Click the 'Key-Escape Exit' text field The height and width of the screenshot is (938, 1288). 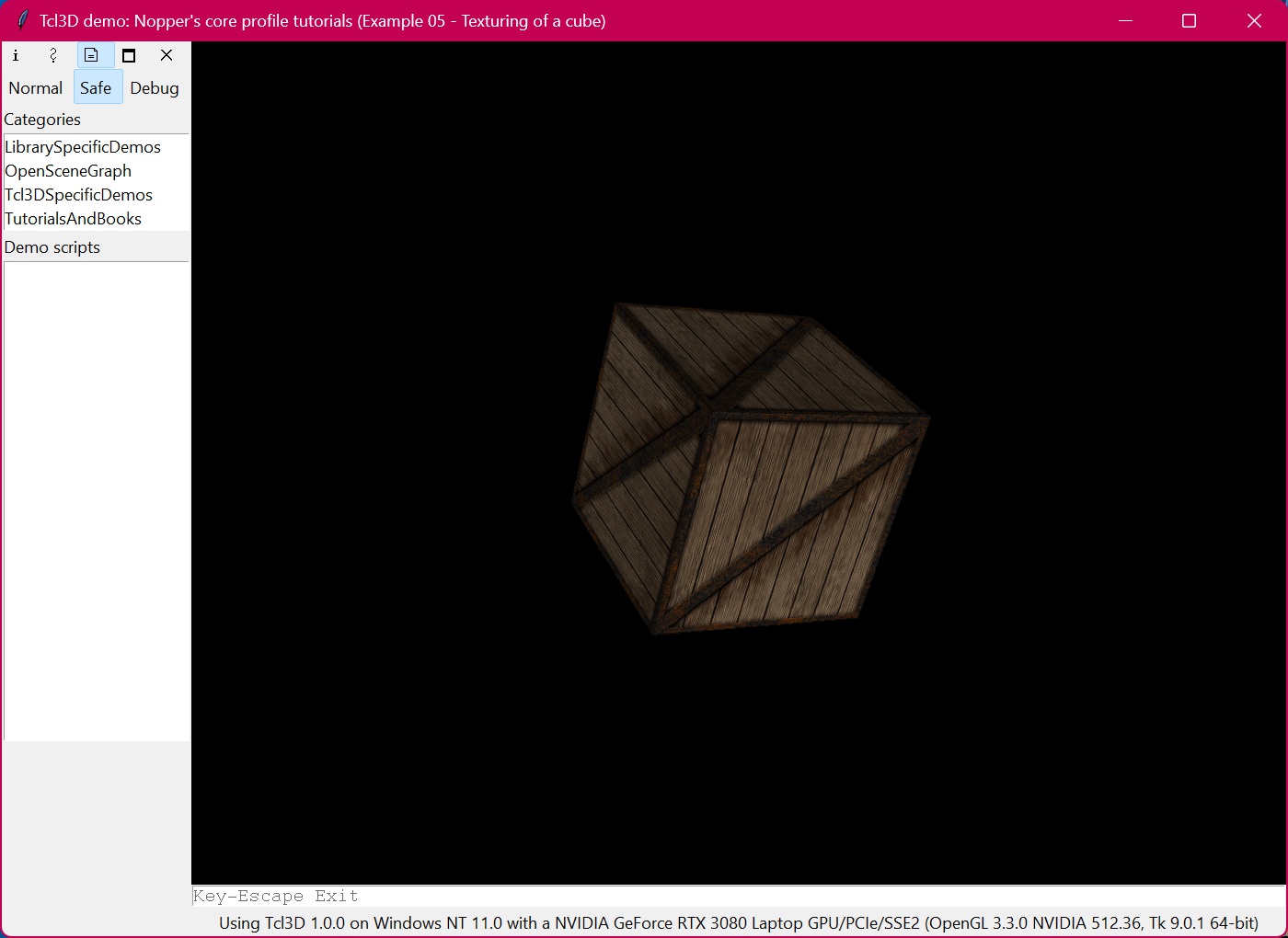coord(738,897)
